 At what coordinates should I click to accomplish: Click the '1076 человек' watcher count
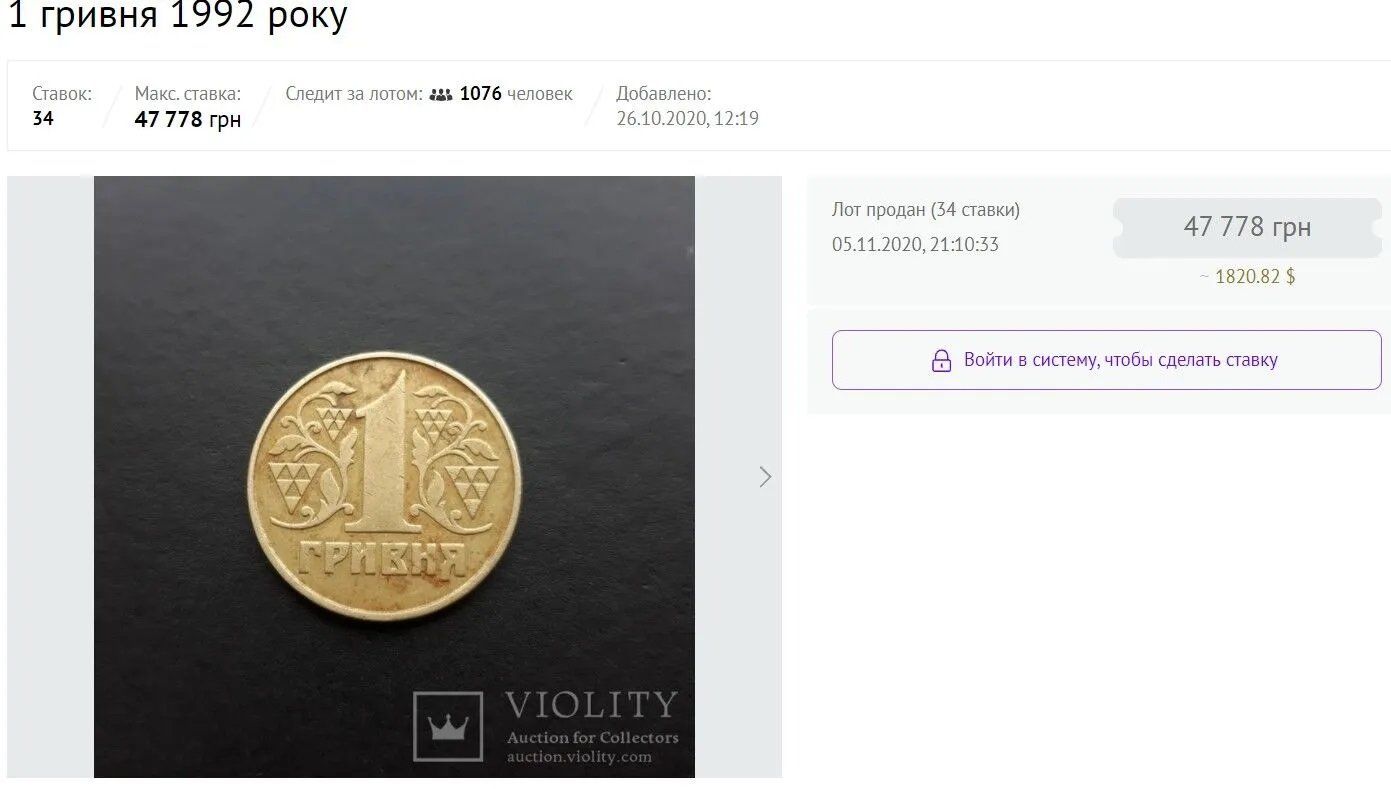click(516, 94)
